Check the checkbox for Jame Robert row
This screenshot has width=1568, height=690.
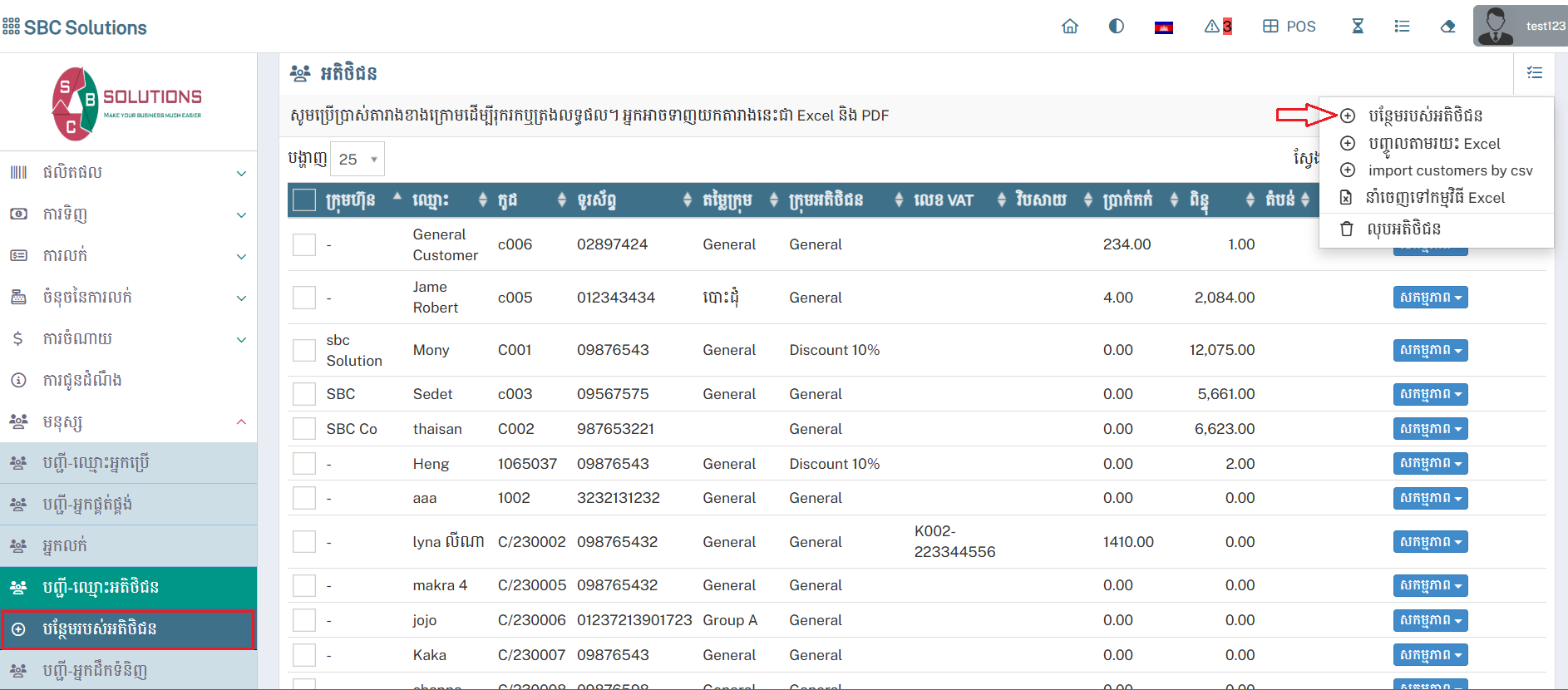point(304,298)
